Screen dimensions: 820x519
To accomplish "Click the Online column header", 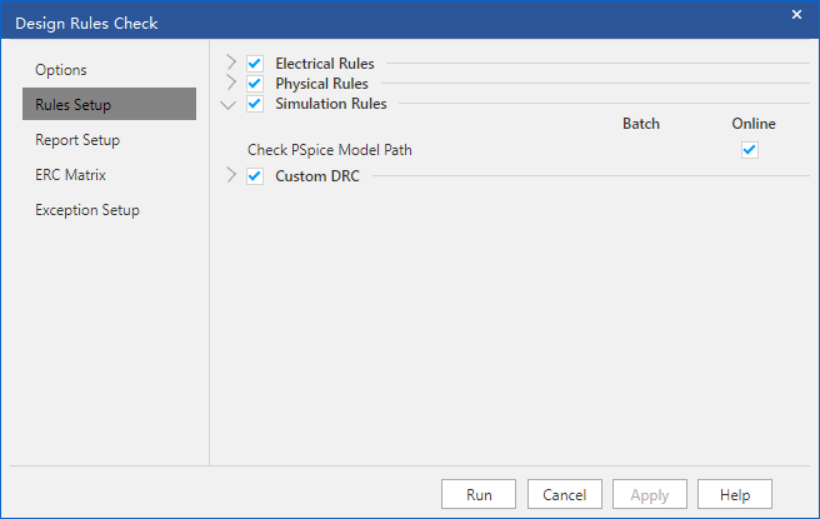I will point(754,123).
